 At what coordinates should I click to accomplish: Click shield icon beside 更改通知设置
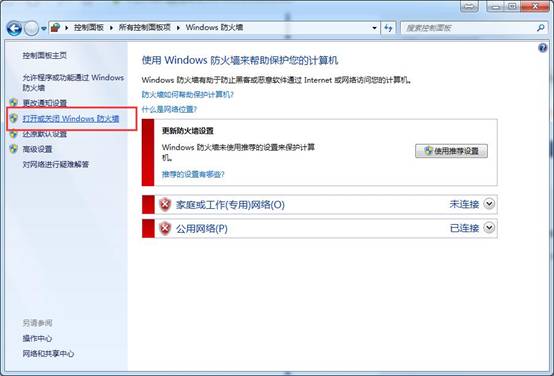13,102
